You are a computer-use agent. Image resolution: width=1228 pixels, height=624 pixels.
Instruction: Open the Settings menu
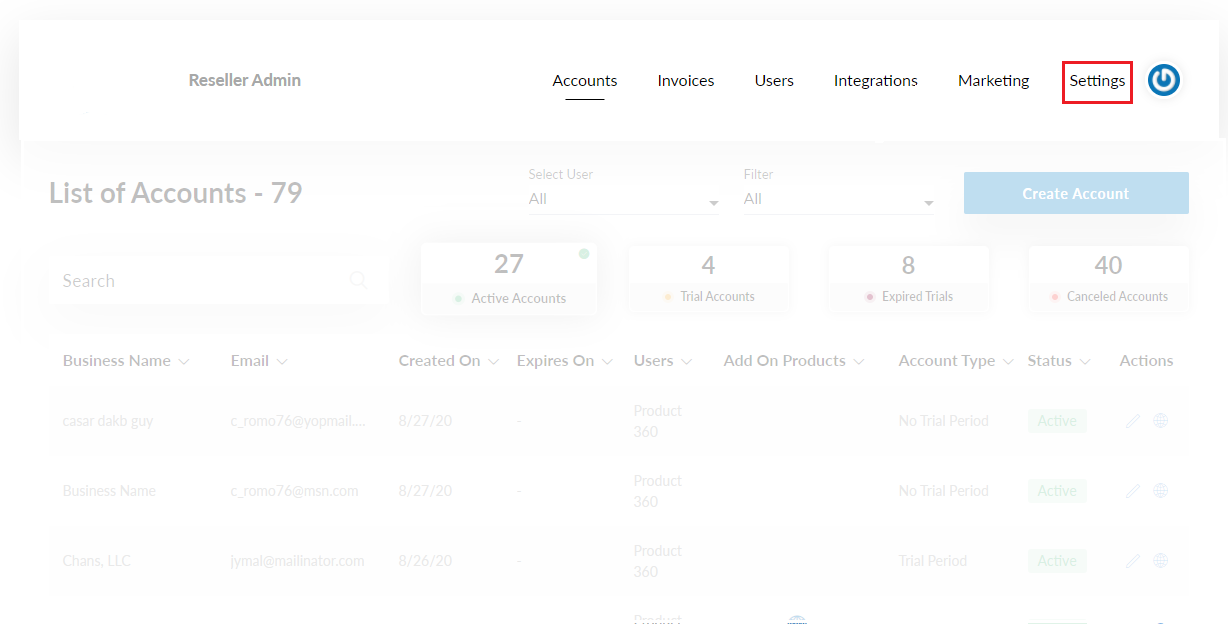point(1097,81)
